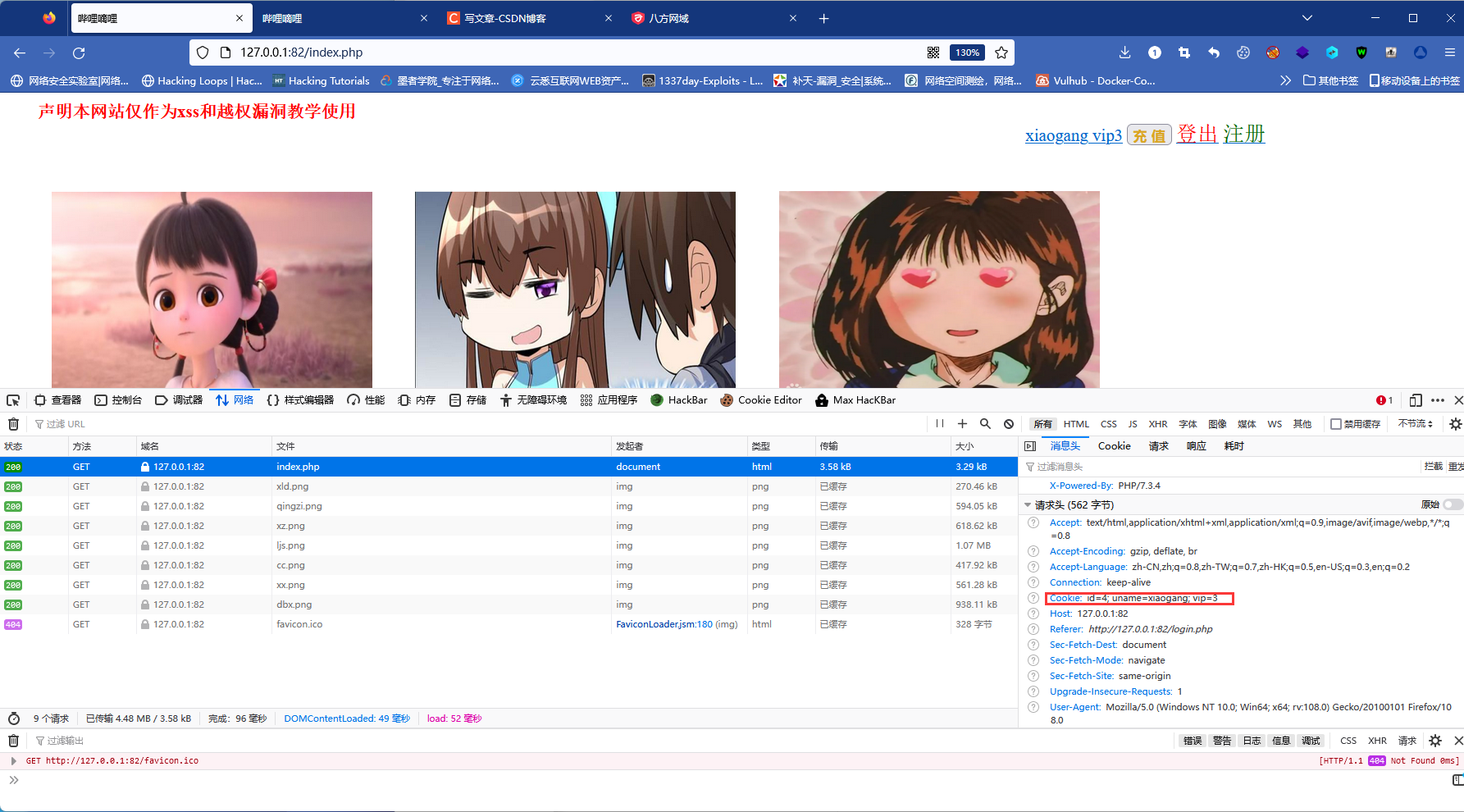This screenshot has height=812, width=1464.
Task: Toggle the XHR request filter
Action: coord(1158,424)
